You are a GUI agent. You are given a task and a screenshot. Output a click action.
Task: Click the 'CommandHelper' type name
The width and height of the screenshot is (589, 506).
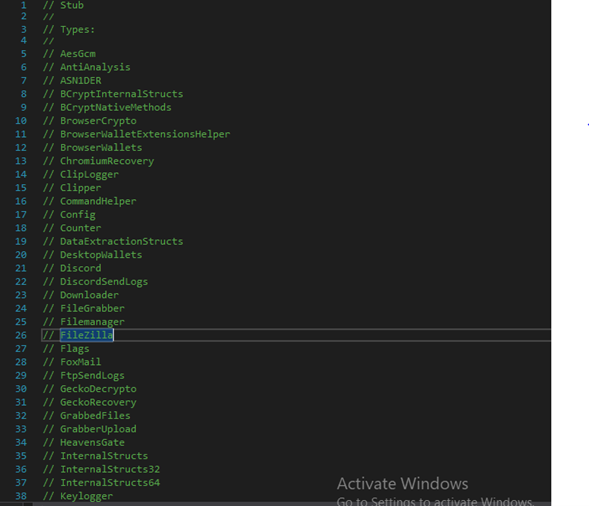(x=98, y=201)
